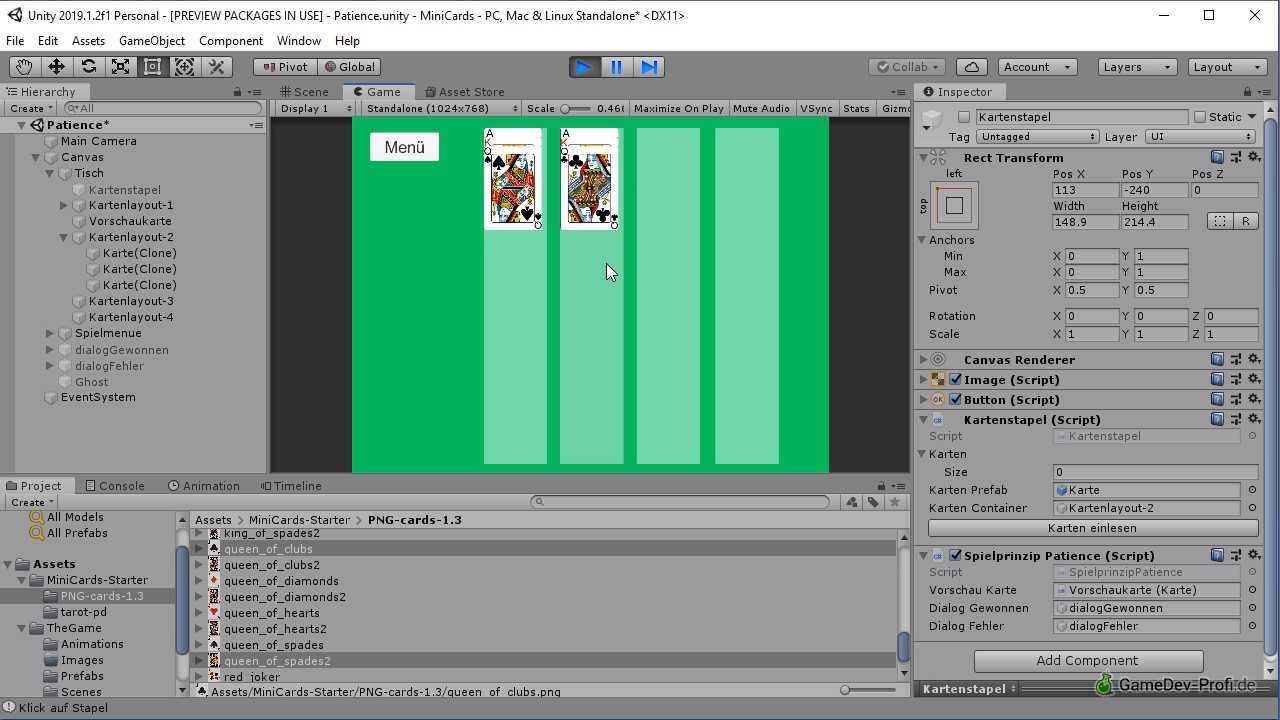Image resolution: width=1280 pixels, height=720 pixels.
Task: Open the Layout dropdown
Action: click(1227, 67)
